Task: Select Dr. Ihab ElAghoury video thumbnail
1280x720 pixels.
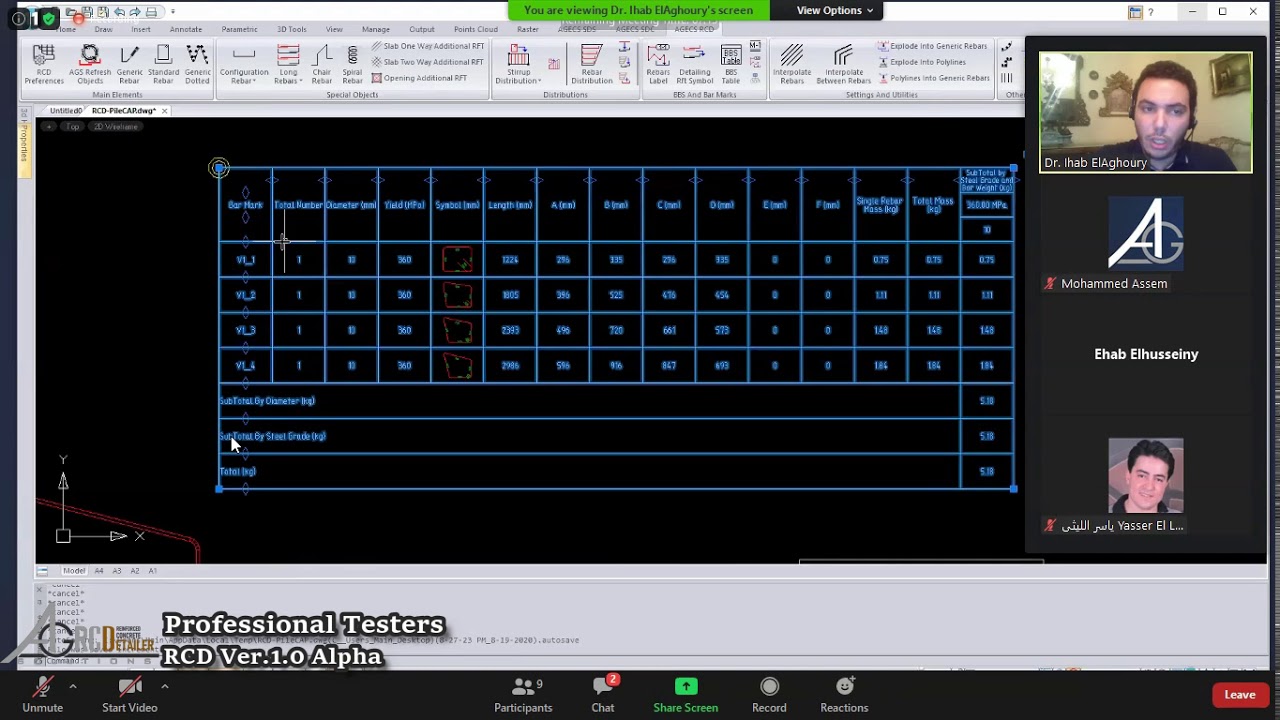Action: pyautogui.click(x=1145, y=113)
